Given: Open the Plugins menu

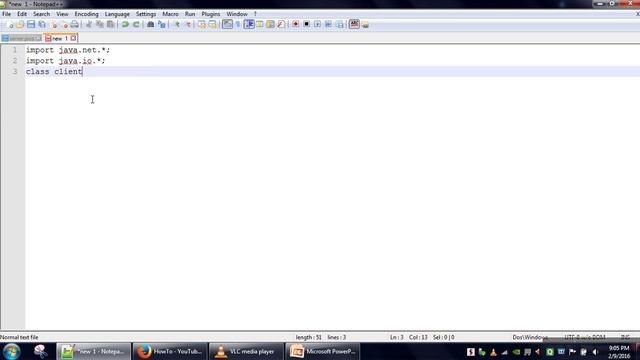Looking at the screenshot, I should (x=211, y=14).
